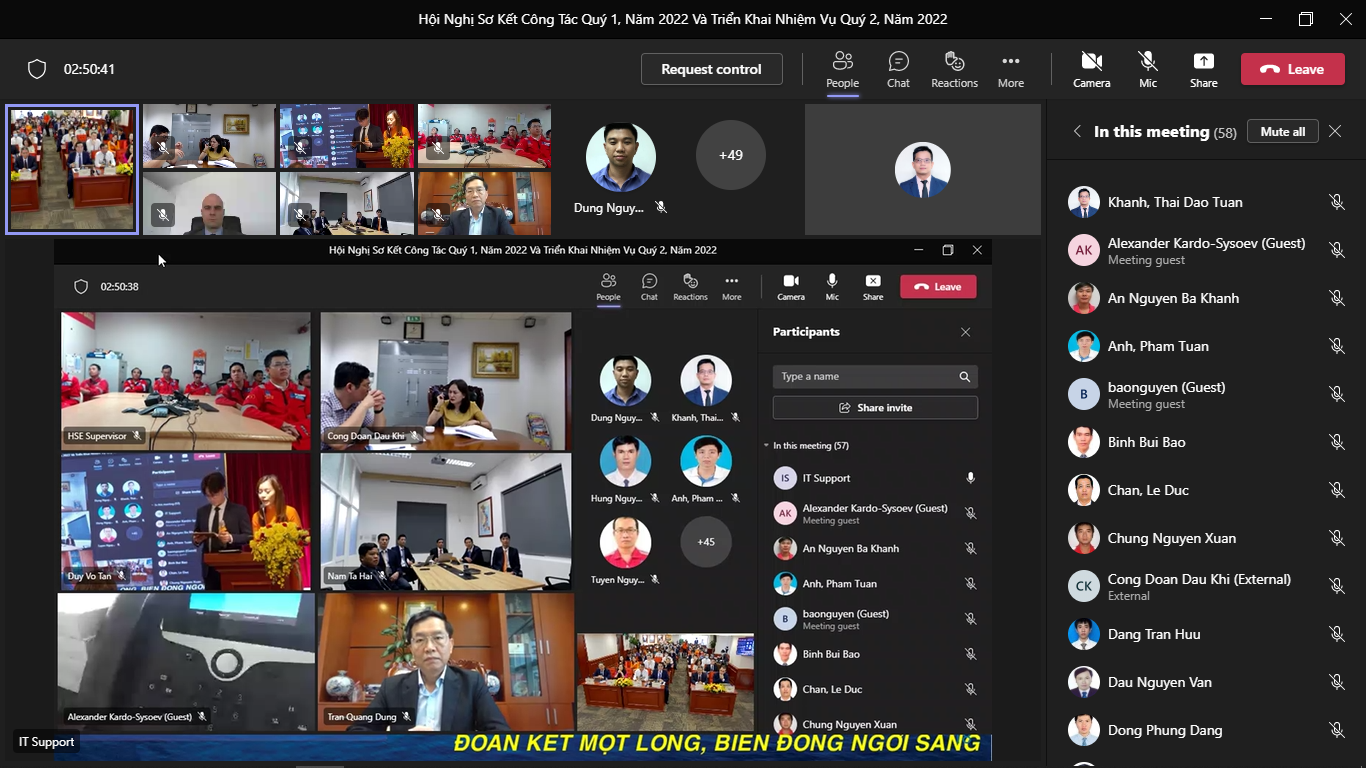Expand the +49 additional participants
The image size is (1366, 768).
point(730,155)
